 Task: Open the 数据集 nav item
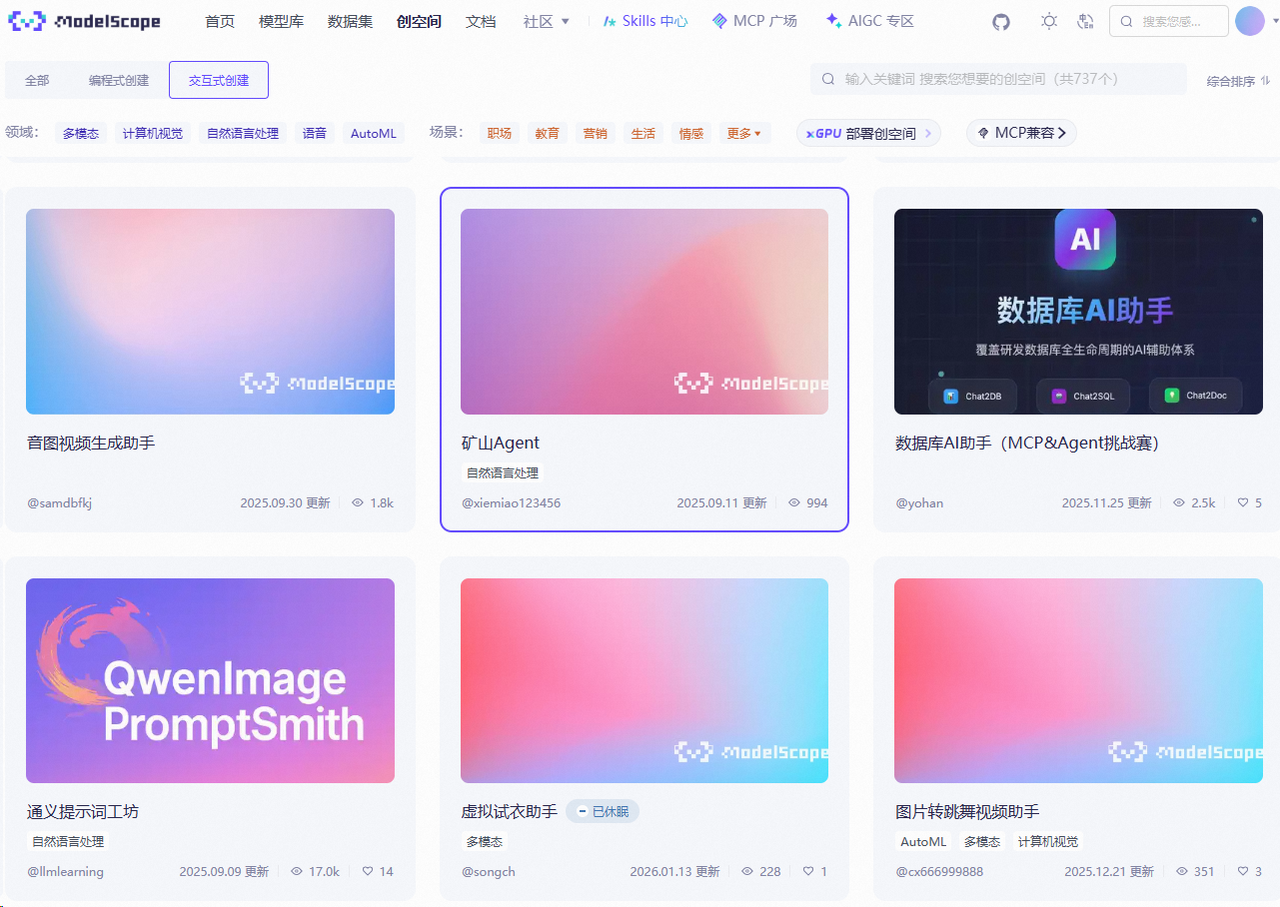[x=350, y=21]
